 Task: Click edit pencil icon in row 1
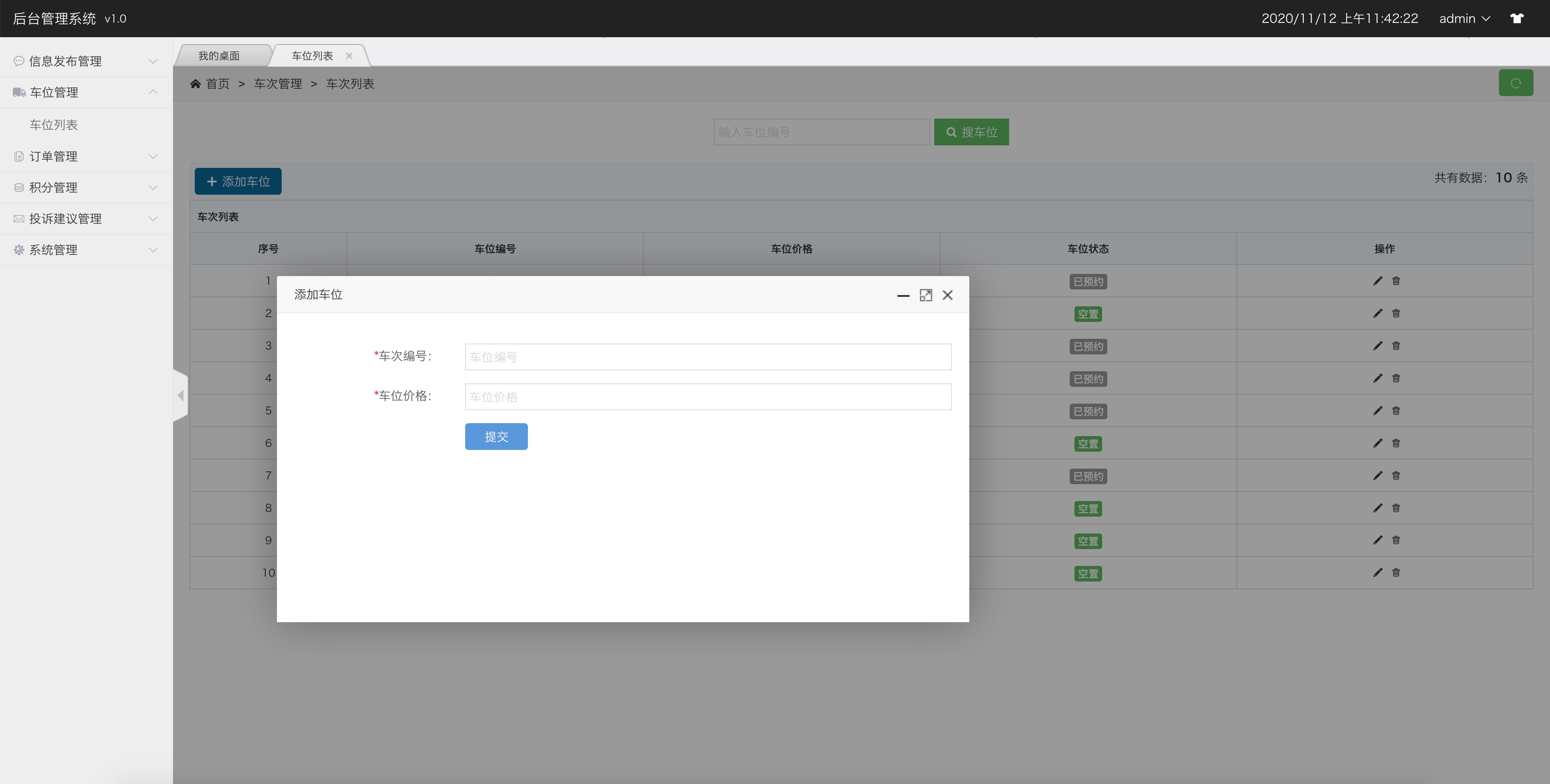coord(1377,281)
